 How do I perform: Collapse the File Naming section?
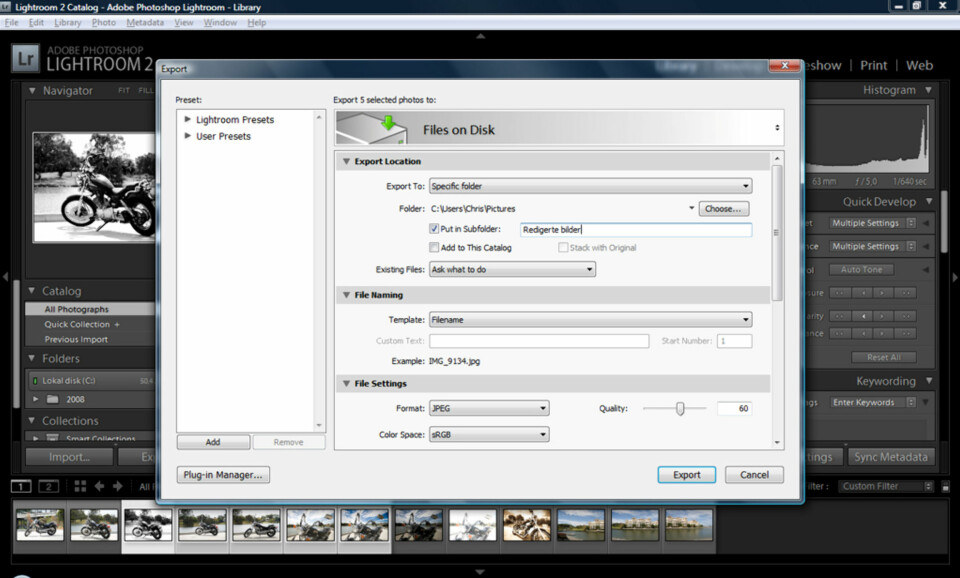[x=346, y=295]
